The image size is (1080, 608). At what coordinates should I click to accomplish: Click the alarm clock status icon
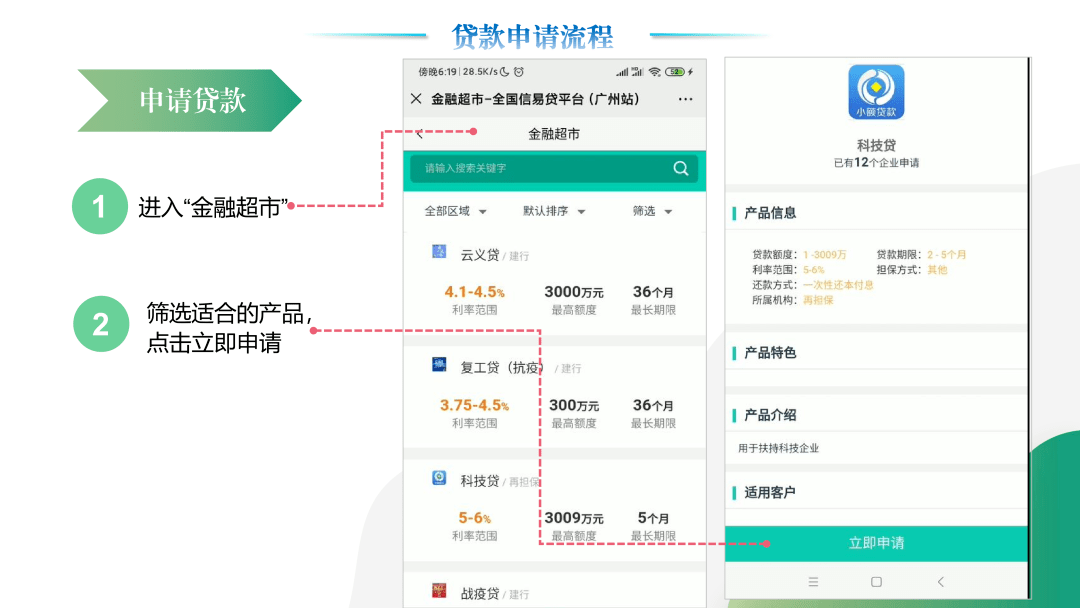[x=519, y=72]
